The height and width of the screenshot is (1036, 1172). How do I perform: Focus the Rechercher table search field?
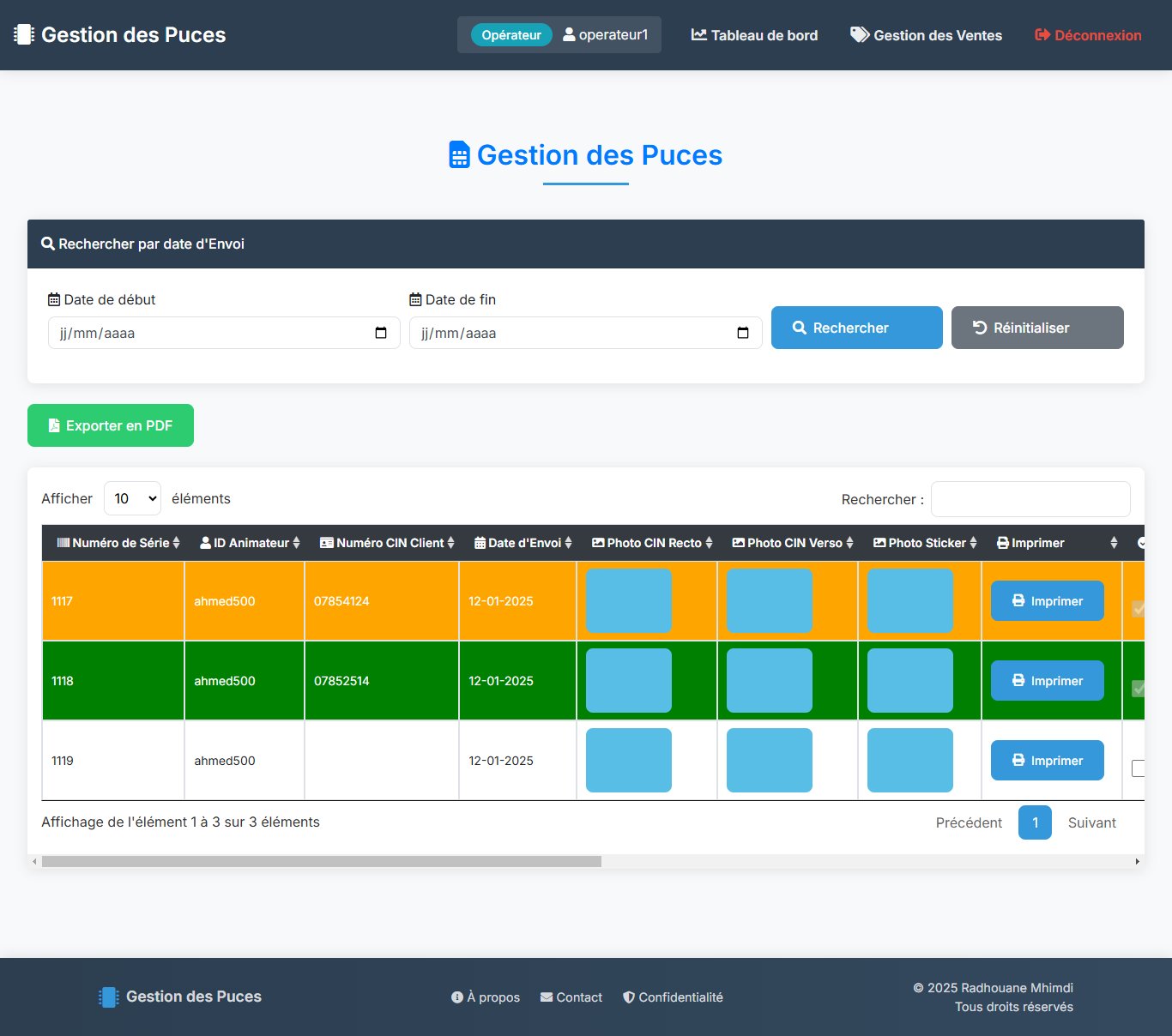point(1030,499)
